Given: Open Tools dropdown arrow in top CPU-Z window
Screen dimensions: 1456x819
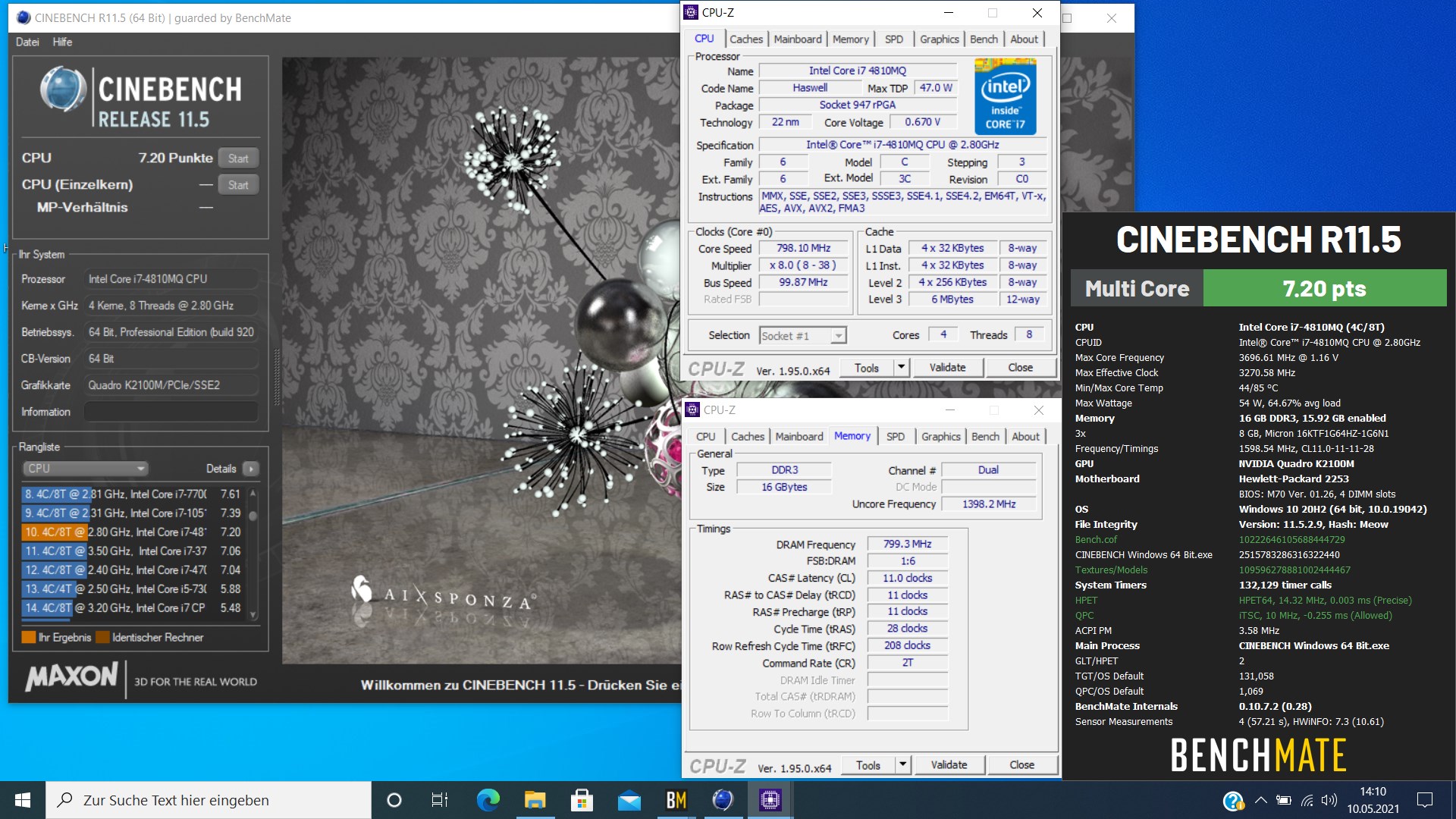Looking at the screenshot, I should (x=901, y=368).
